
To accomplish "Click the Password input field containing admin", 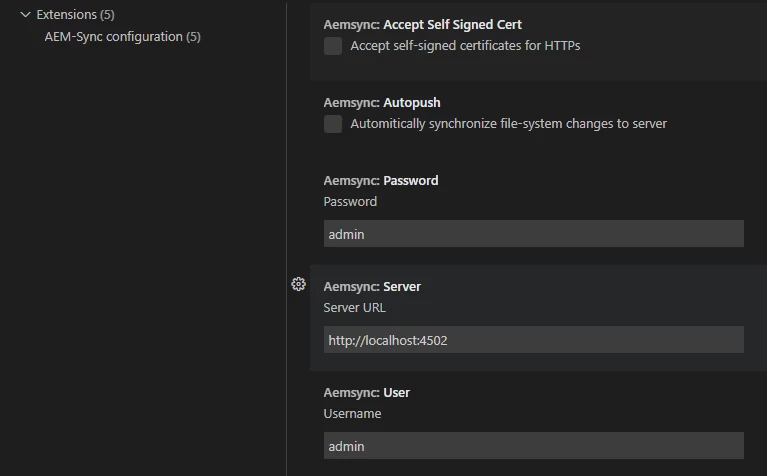I will 533,234.
